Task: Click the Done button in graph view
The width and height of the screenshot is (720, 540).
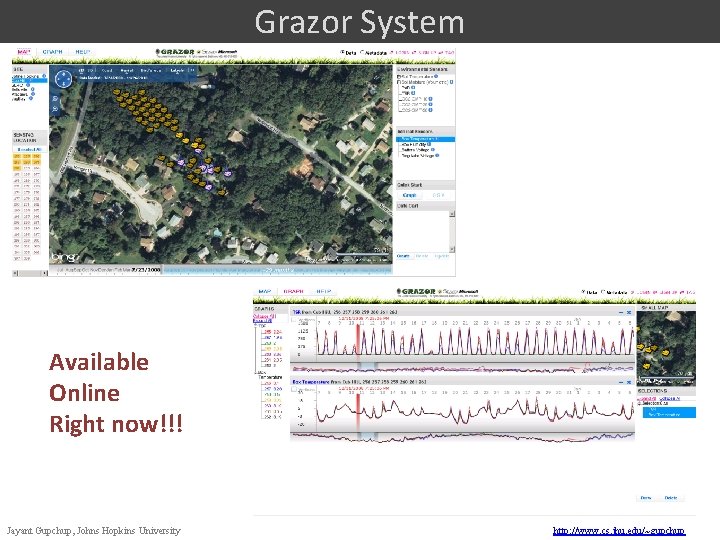Action: point(646,498)
